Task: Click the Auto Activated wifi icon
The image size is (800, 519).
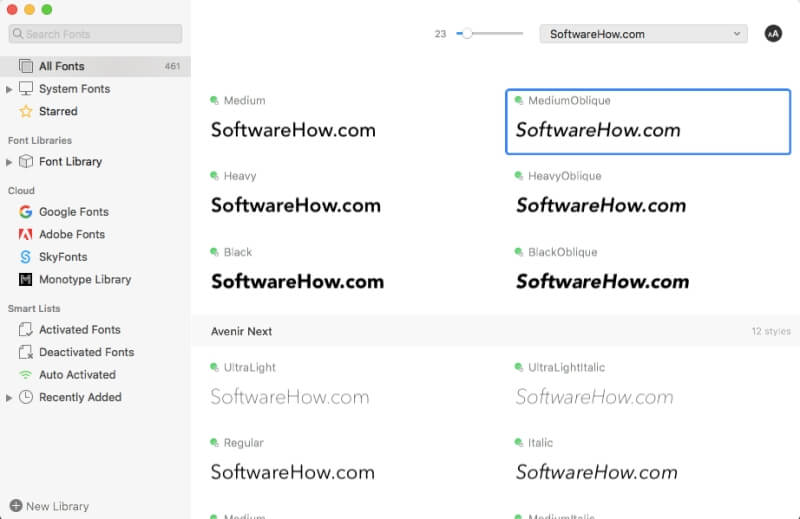Action: [26, 375]
